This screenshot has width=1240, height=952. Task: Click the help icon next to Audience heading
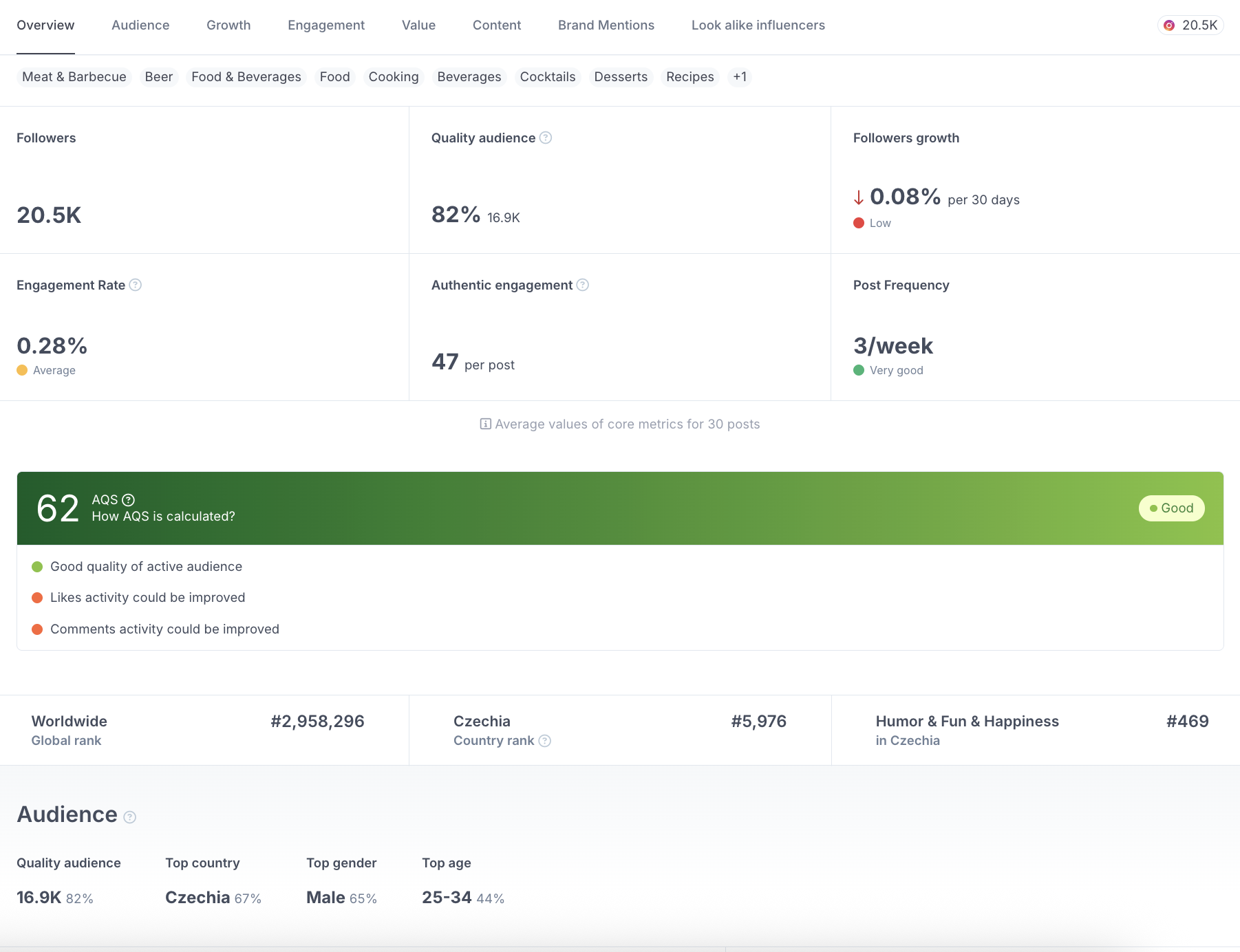click(x=130, y=817)
